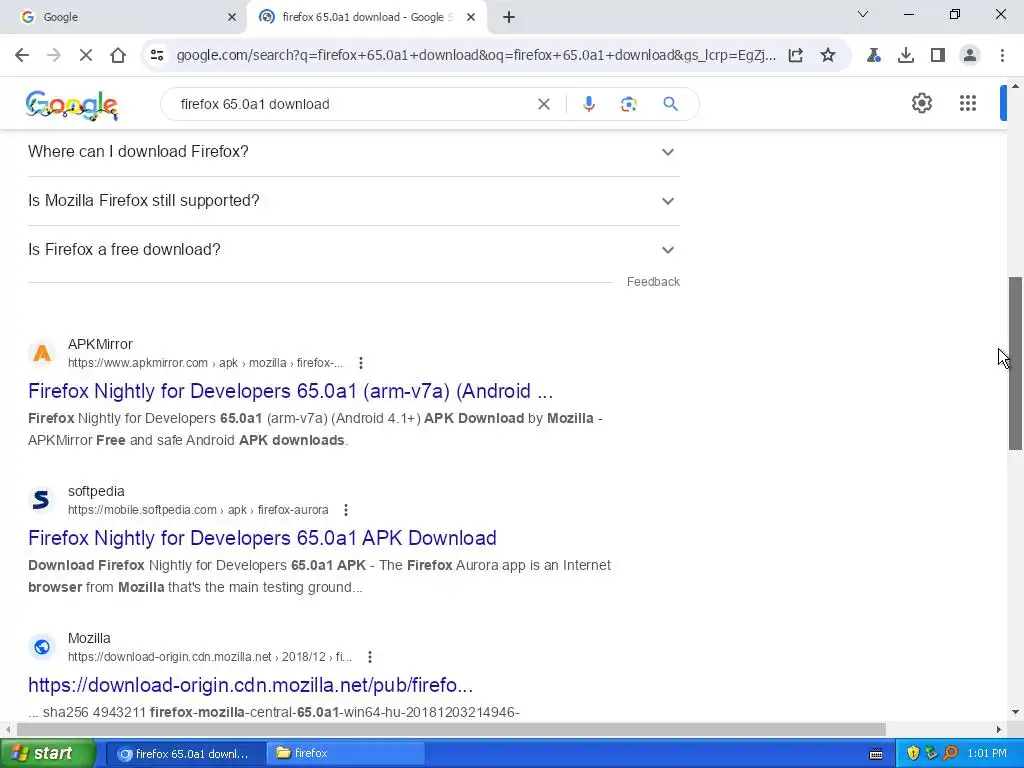Image resolution: width=1024 pixels, height=768 pixels.
Task: Expand 'Is Firefox a free download?'
Action: click(353, 249)
